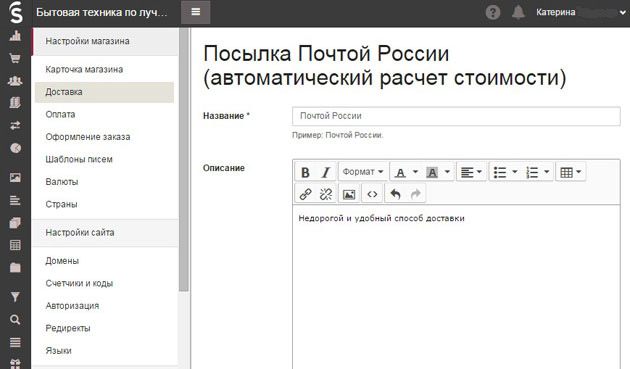Open the notifications bell icon

(x=518, y=12)
